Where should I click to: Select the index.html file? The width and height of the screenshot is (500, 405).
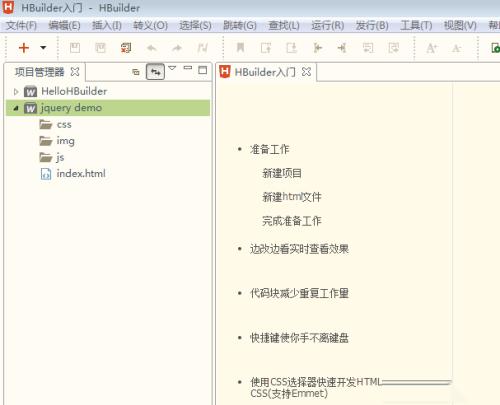81,174
